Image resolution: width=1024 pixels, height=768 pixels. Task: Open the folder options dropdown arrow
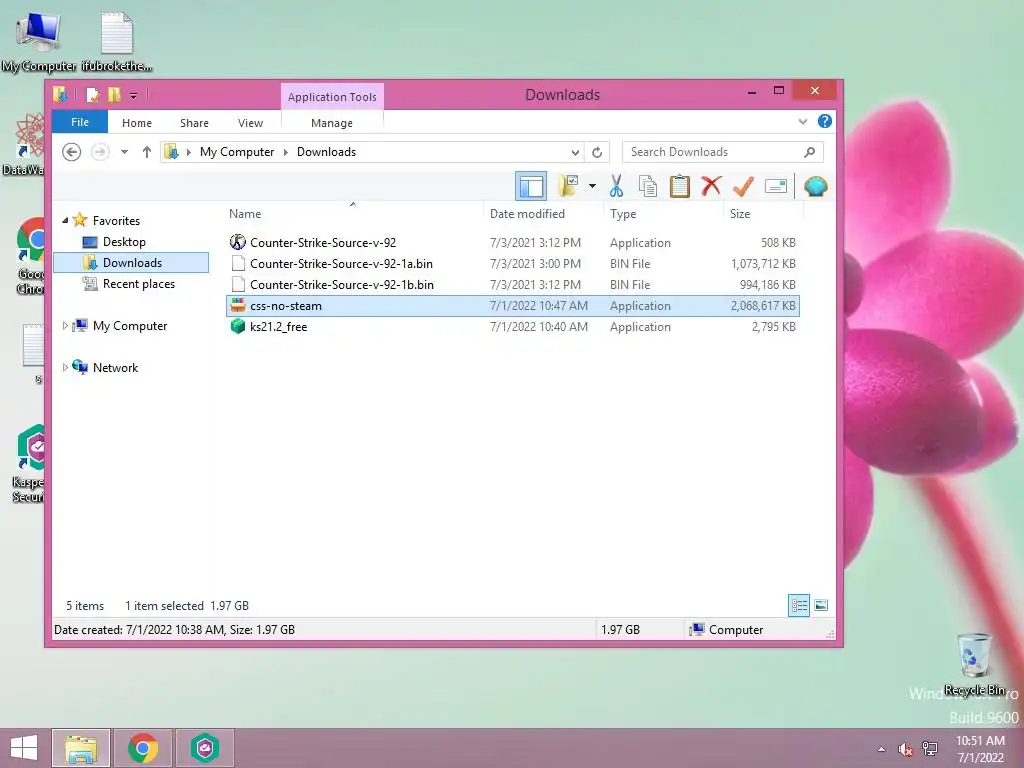click(x=592, y=186)
